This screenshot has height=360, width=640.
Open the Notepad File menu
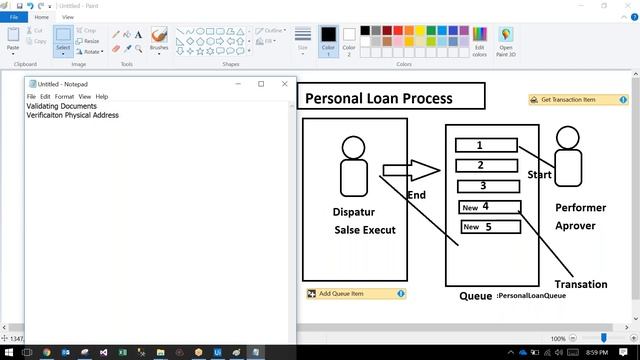(x=31, y=97)
